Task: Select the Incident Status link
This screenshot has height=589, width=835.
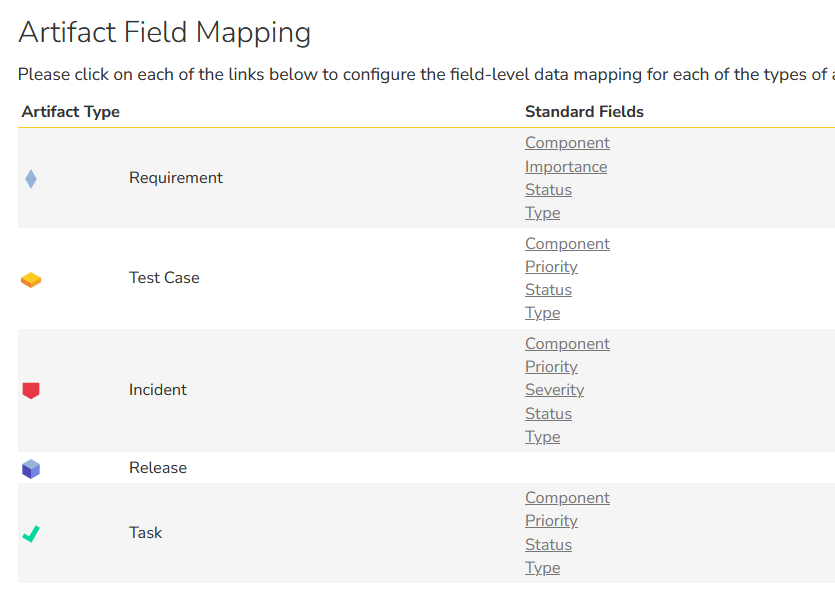Action: point(548,414)
